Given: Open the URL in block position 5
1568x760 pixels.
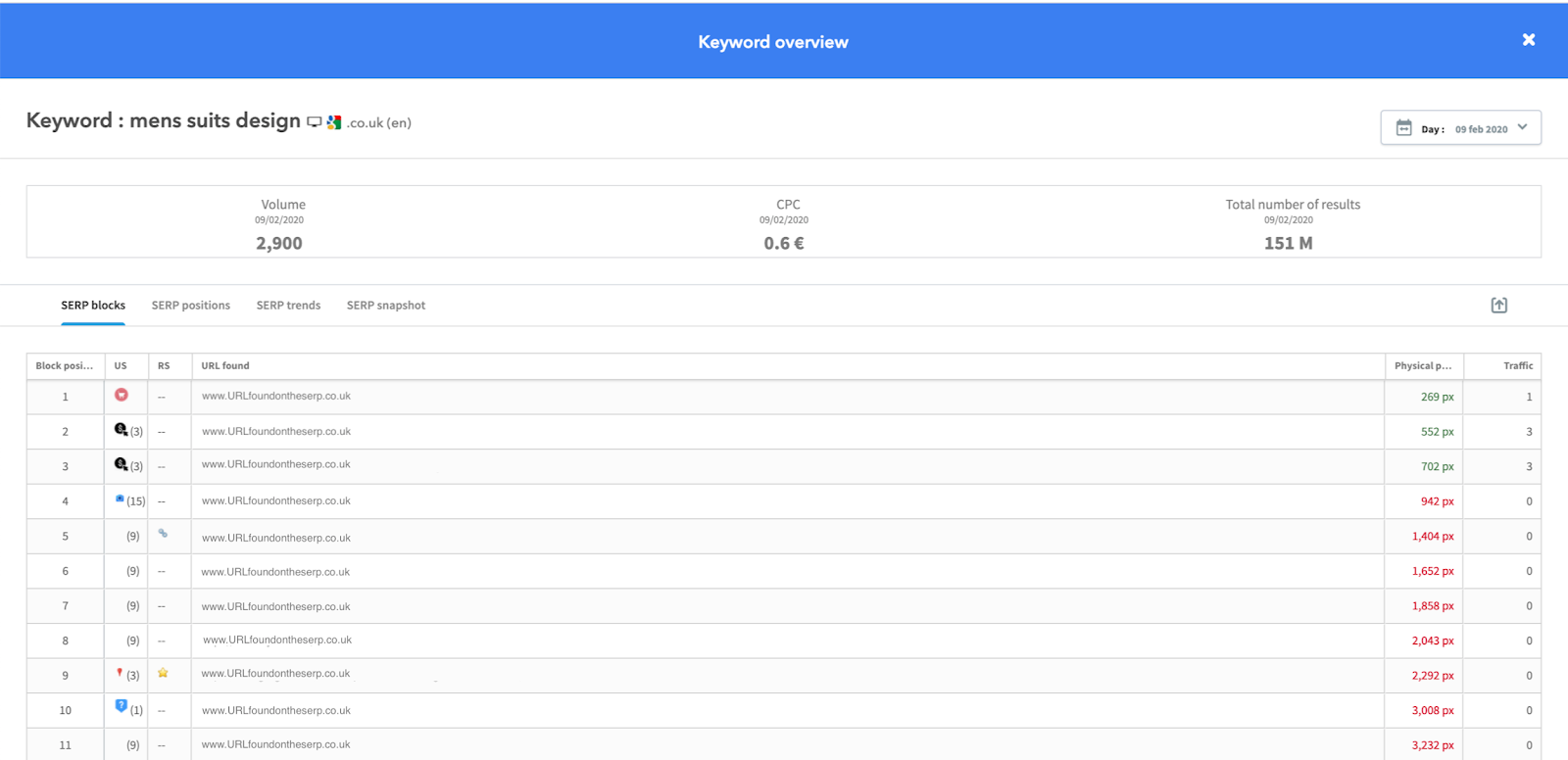Looking at the screenshot, I should [276, 539].
